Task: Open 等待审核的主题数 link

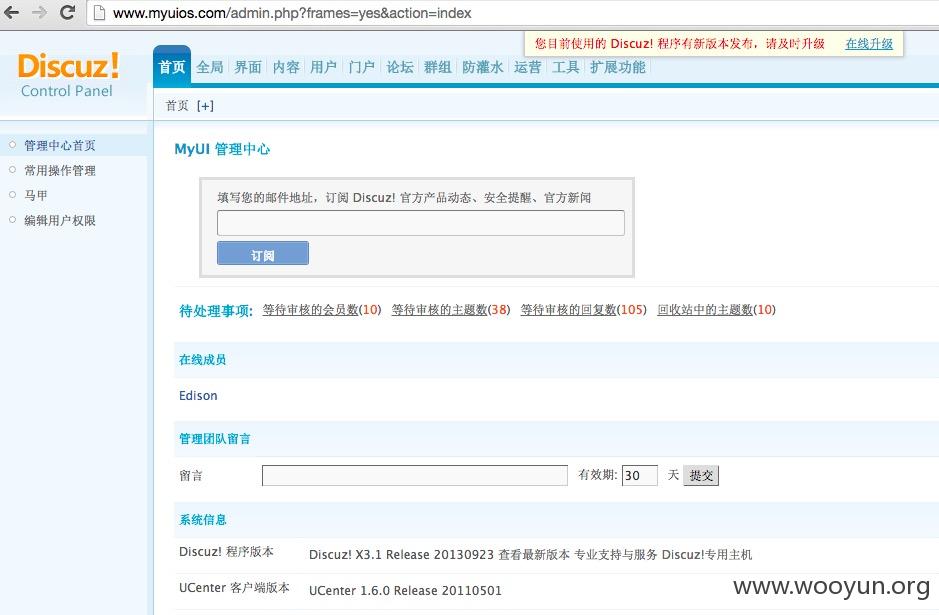Action: click(x=440, y=310)
